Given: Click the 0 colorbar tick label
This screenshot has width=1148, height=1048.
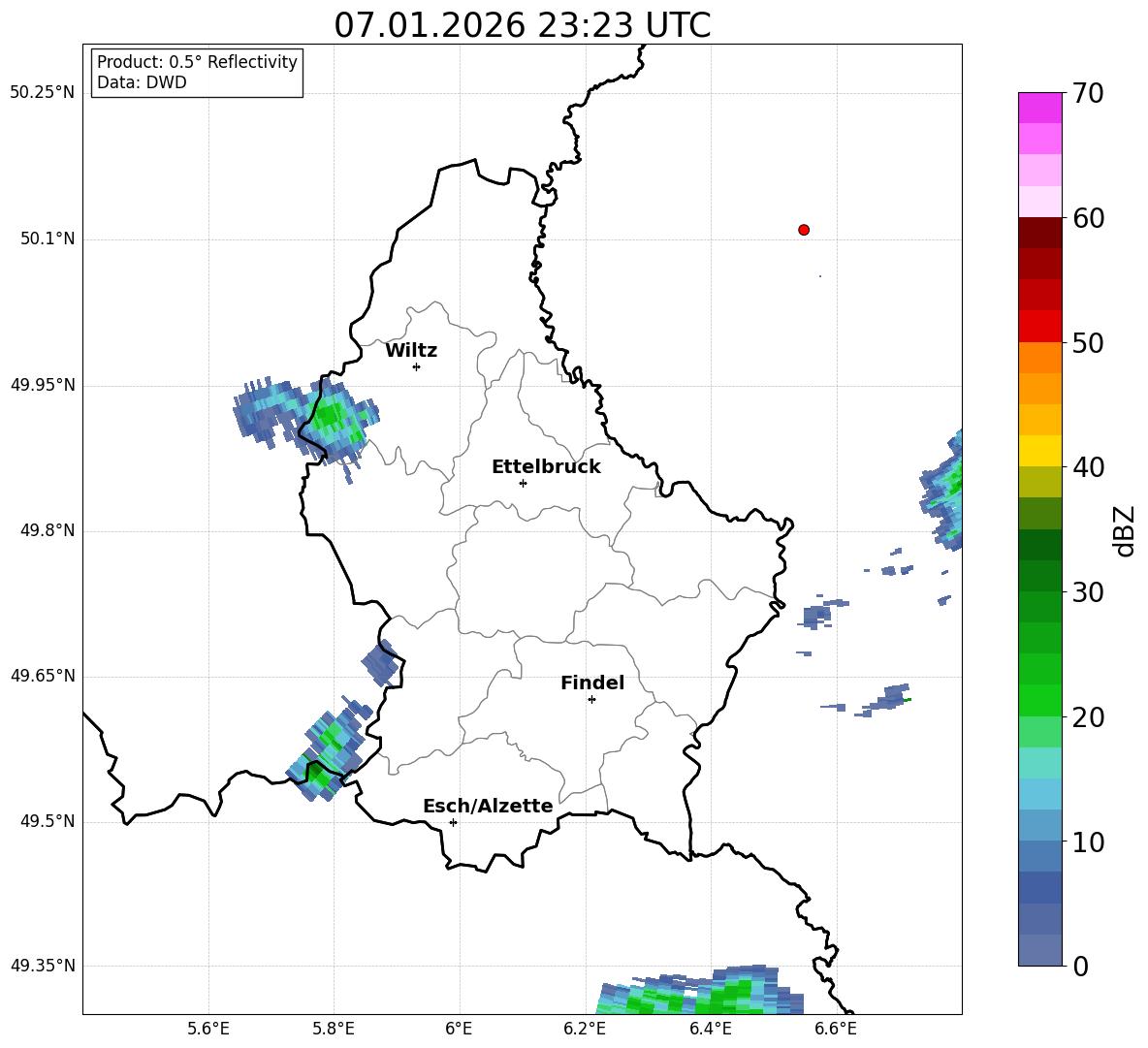Looking at the screenshot, I should [x=1080, y=967].
